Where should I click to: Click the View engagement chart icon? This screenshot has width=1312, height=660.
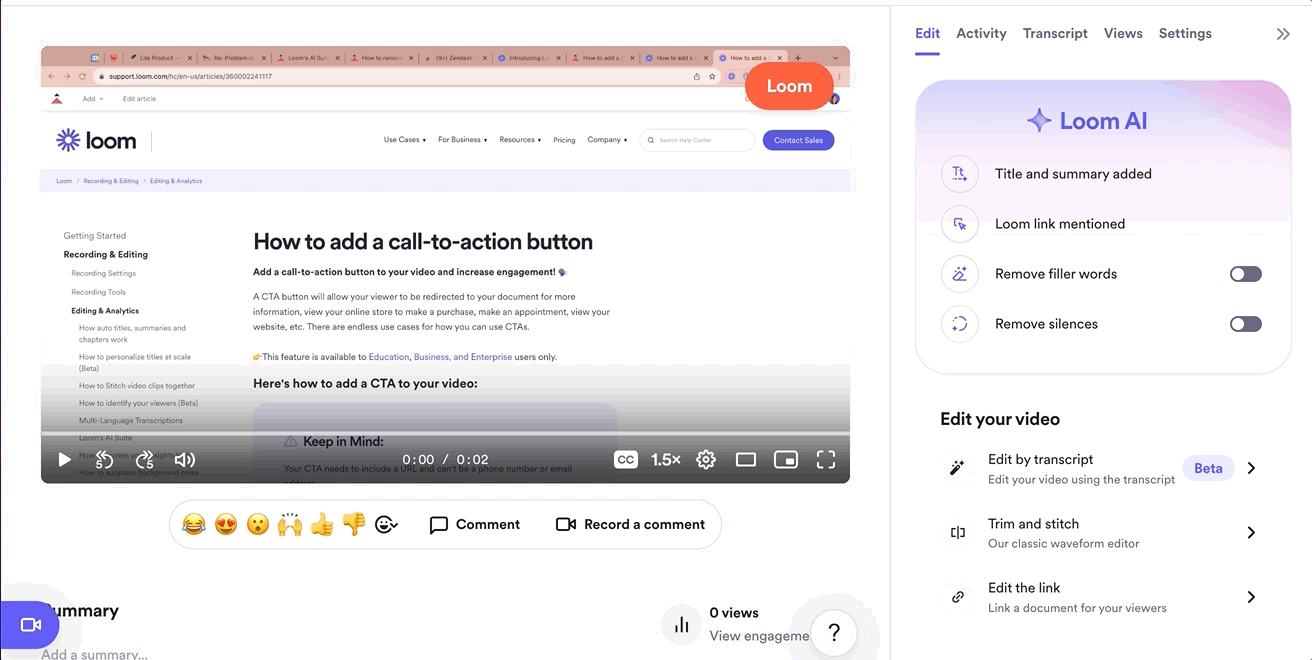click(681, 623)
